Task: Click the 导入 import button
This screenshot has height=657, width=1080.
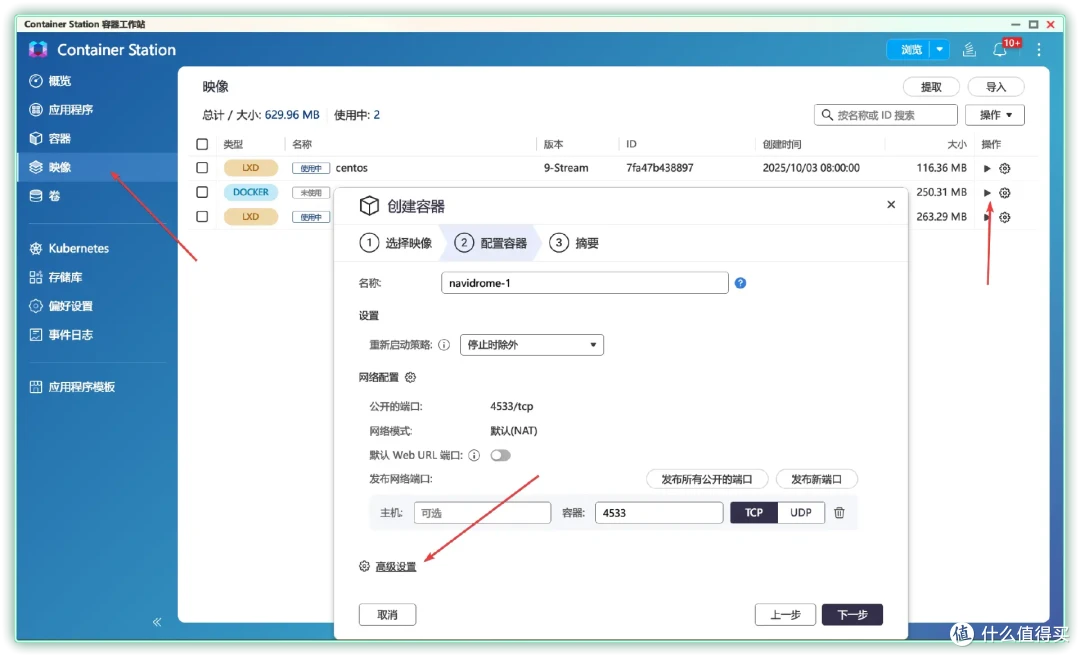Action: (996, 87)
